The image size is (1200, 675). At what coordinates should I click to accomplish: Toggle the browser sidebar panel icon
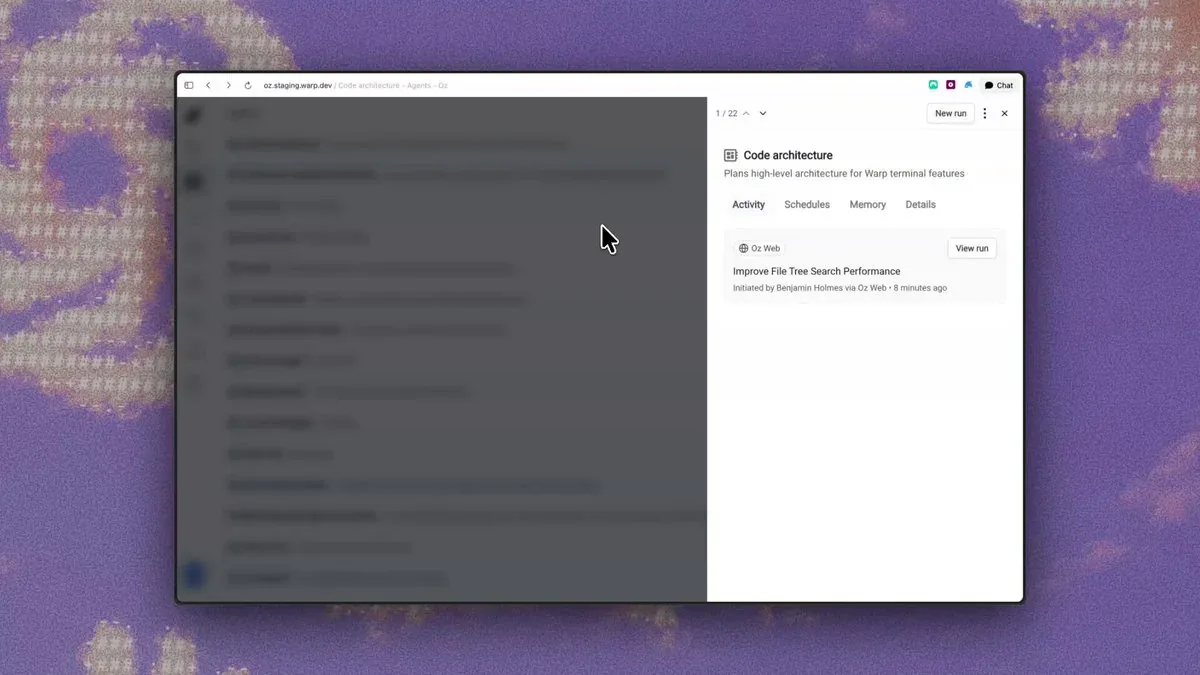189,86
